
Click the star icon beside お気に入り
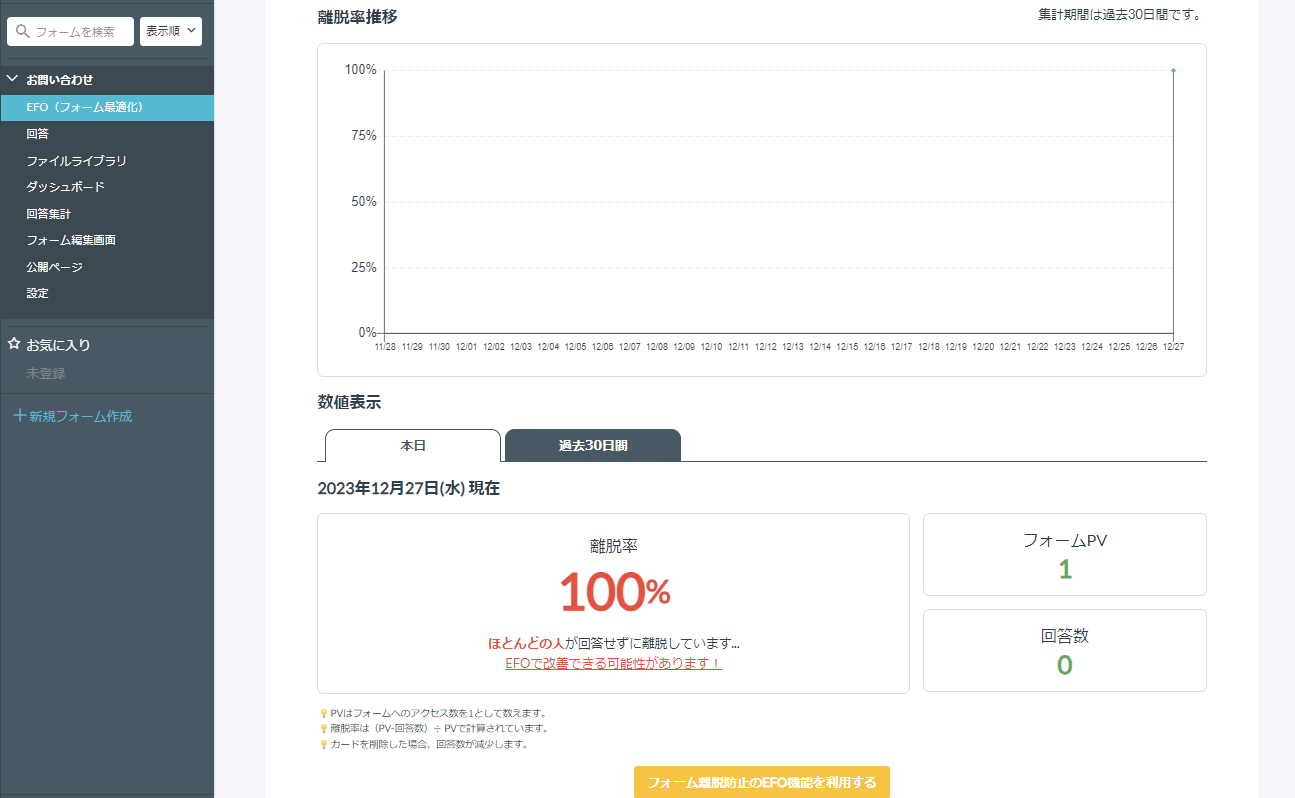13,344
